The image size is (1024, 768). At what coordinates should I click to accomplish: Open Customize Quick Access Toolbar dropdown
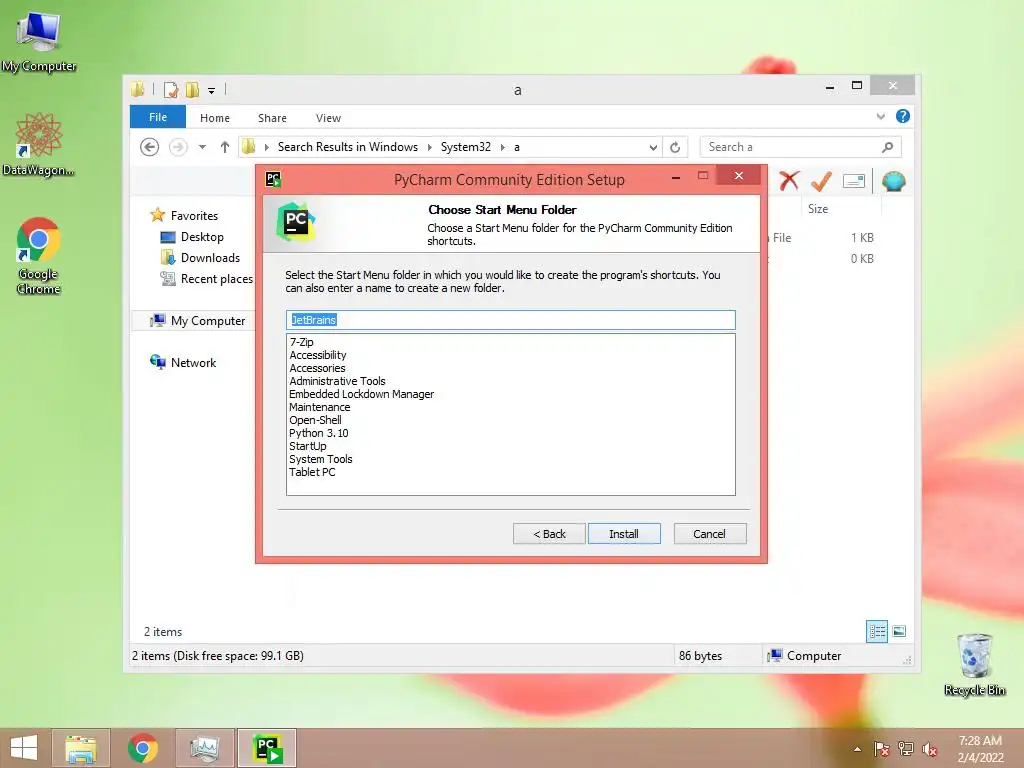(x=212, y=91)
